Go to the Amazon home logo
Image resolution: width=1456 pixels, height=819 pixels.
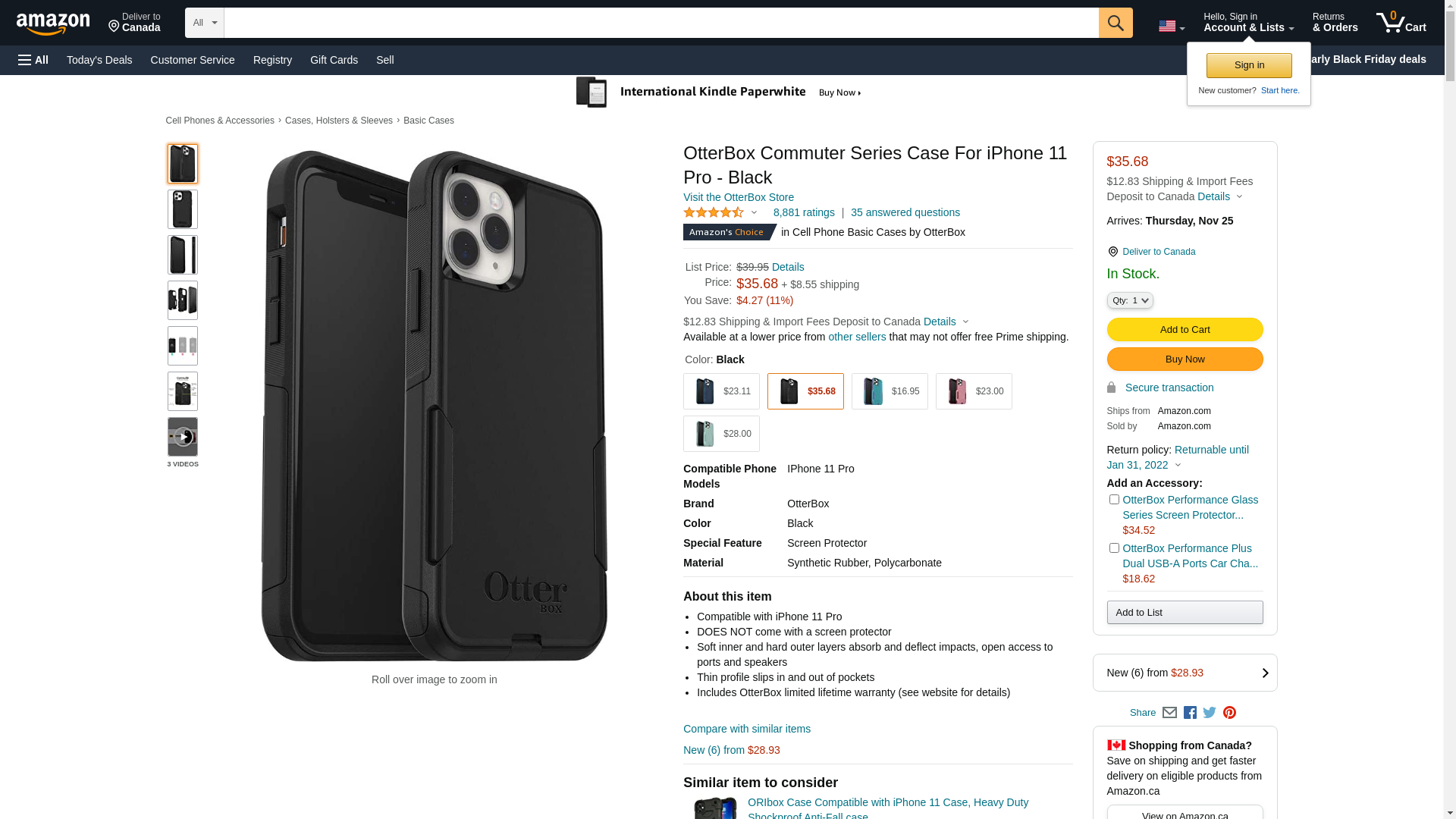point(53,24)
